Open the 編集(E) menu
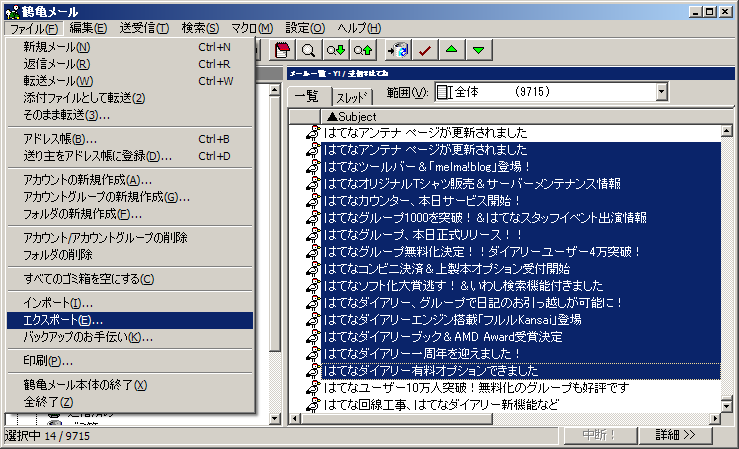Screen dimensions: 739x449 [88, 28]
